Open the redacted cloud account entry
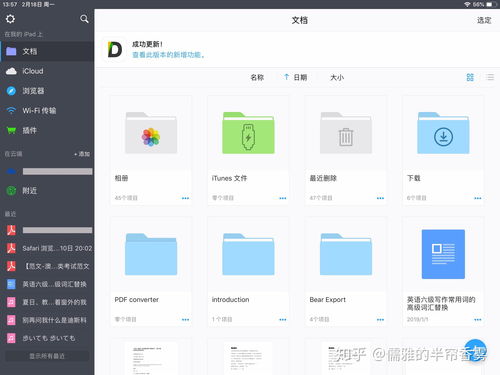Viewport: 500px width, 375px height. point(47,171)
